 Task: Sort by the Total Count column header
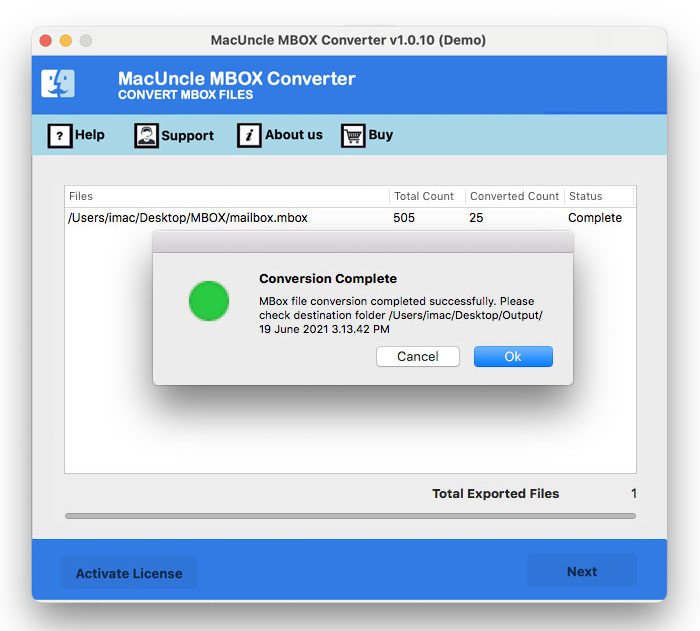coord(427,196)
